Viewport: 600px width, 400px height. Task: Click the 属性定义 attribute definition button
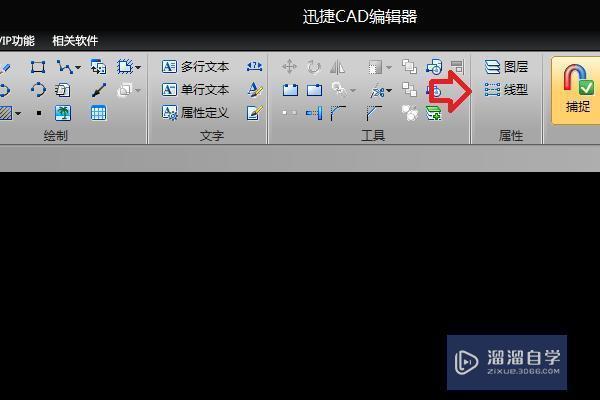pos(195,113)
